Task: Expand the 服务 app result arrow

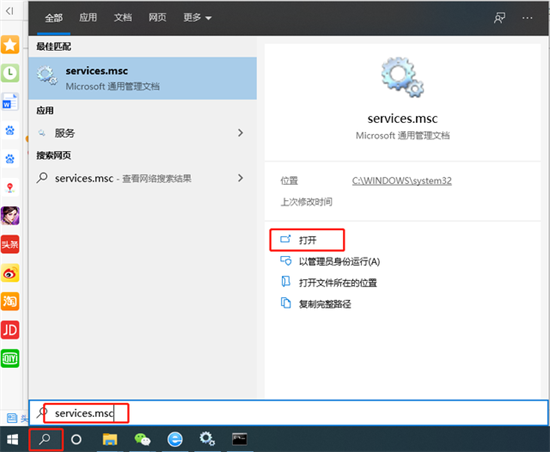Action: pos(241,133)
